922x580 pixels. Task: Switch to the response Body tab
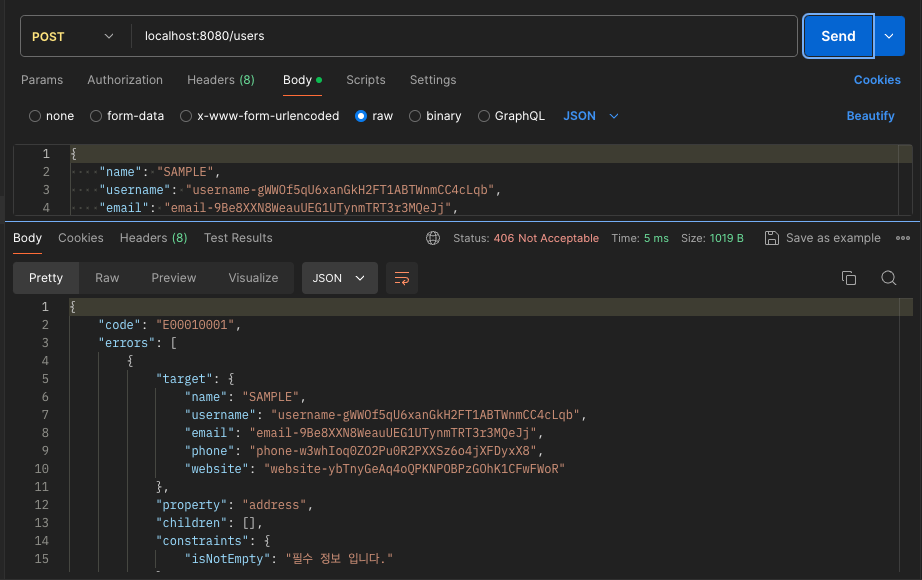point(27,238)
